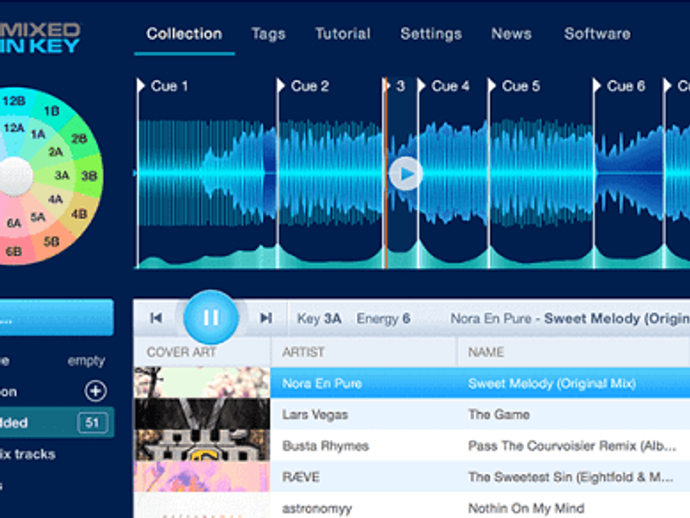Skip to previous track
The width and height of the screenshot is (690, 518).
coord(156,318)
